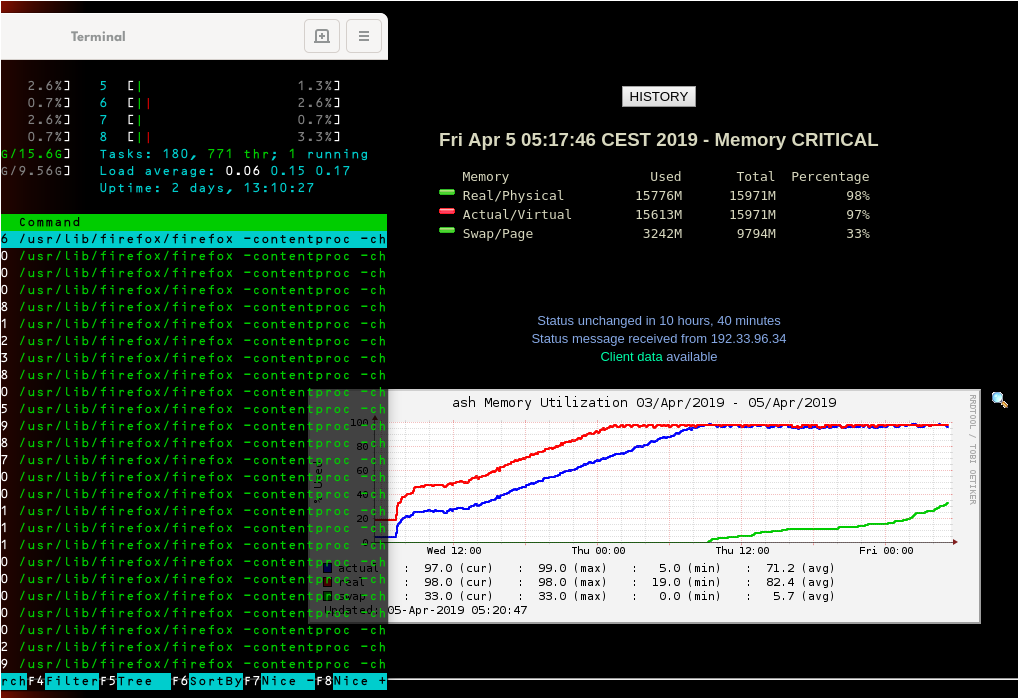The width and height of the screenshot is (1018, 698).
Task: Click the 82.4 (avg) graph statistic
Action: click(x=800, y=582)
